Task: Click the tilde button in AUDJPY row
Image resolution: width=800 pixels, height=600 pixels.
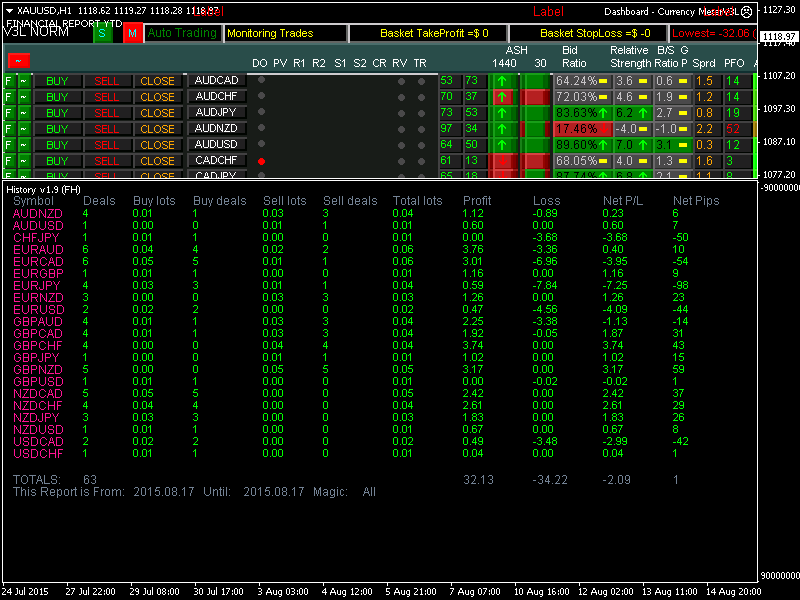Action: pos(24,113)
